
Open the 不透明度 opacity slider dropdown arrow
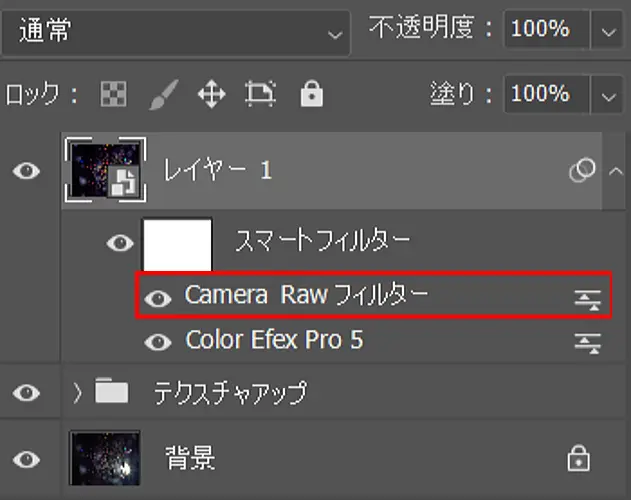click(x=607, y=30)
